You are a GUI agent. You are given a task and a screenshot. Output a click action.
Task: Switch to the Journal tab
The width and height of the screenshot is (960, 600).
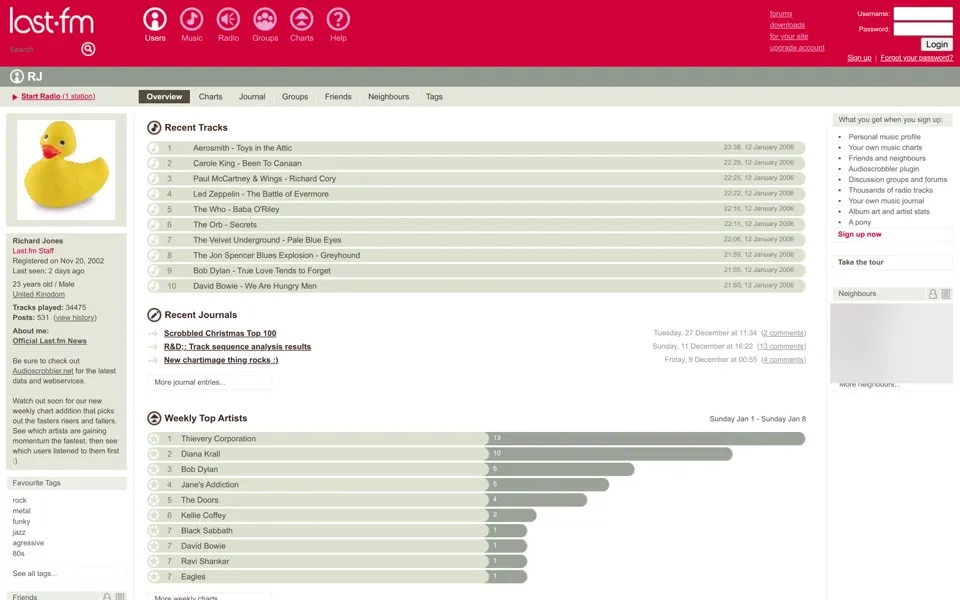[x=252, y=97]
